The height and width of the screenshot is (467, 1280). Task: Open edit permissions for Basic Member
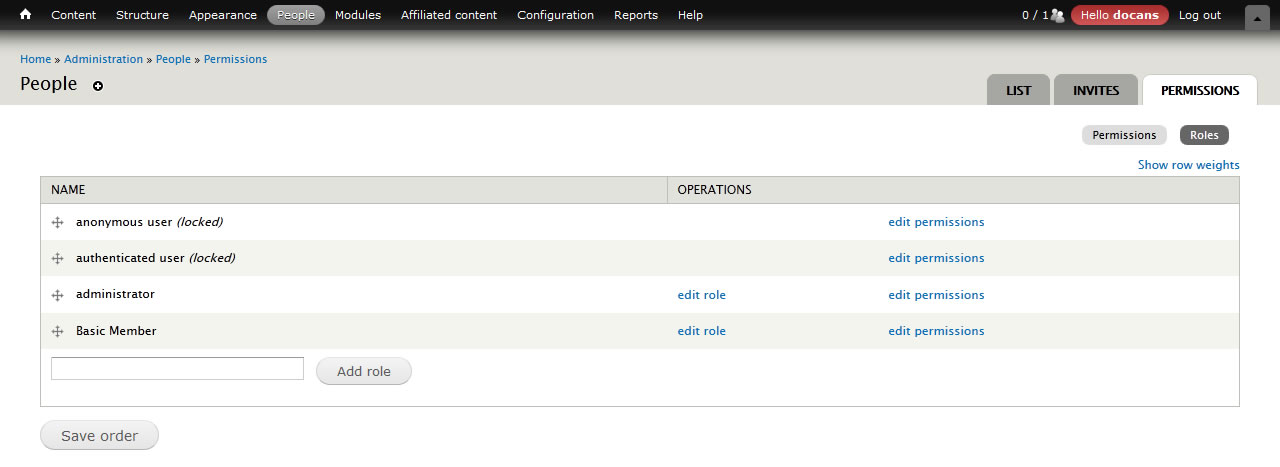[936, 331]
